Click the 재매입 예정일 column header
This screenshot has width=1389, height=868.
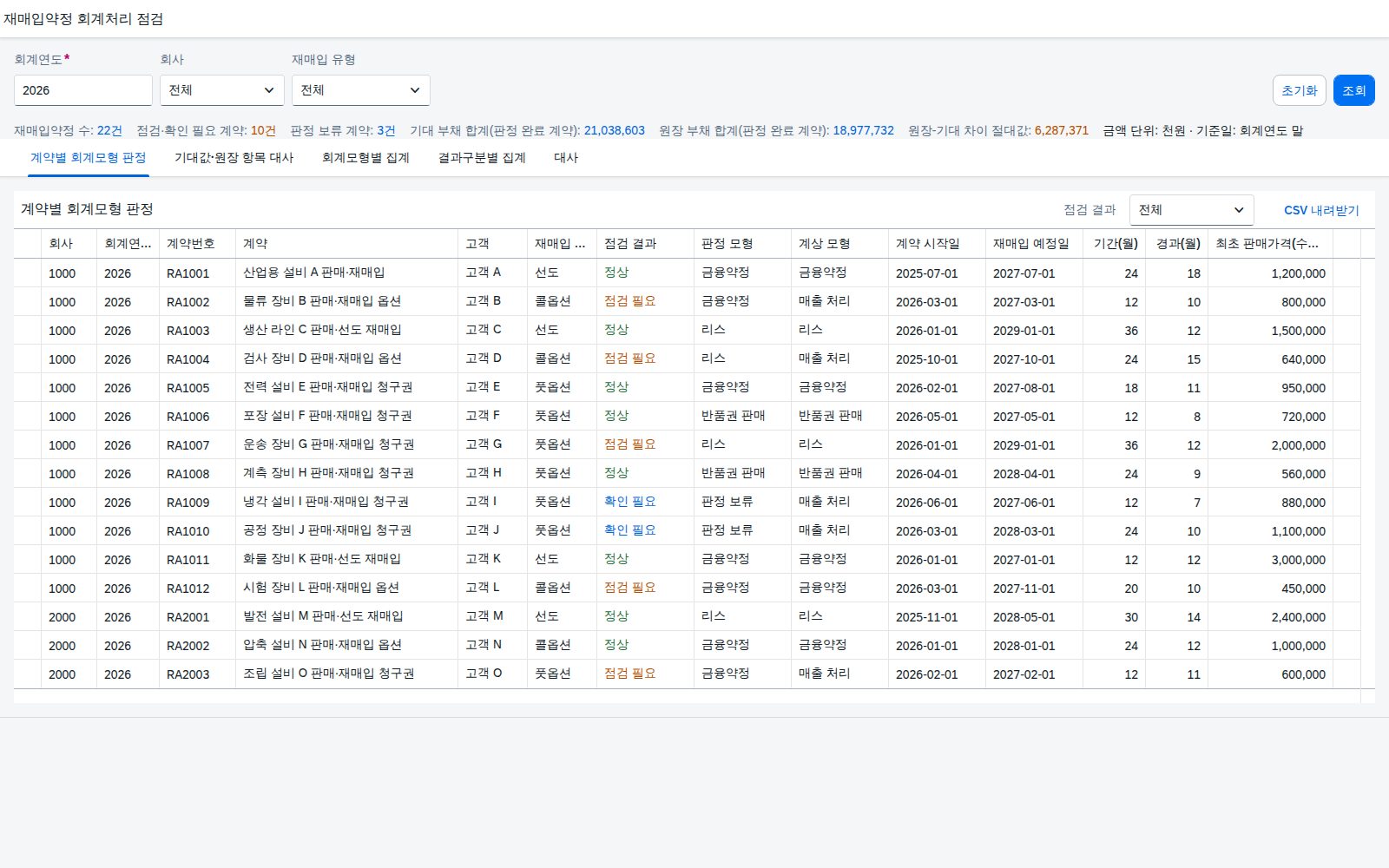(1035, 244)
